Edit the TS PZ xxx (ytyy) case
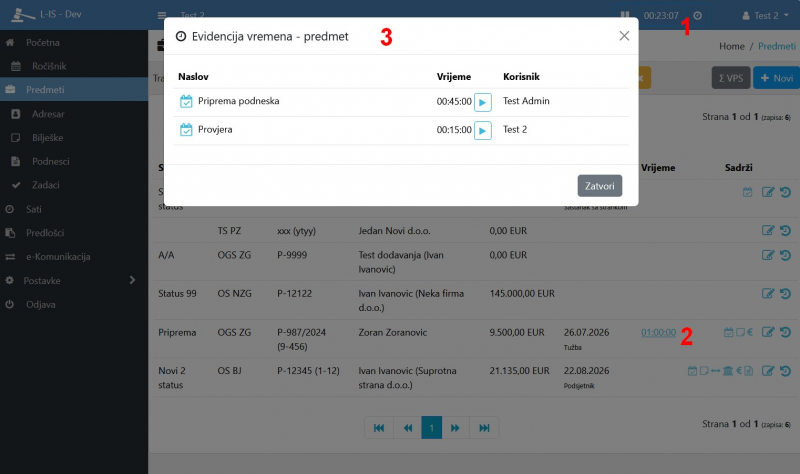This screenshot has height=474, width=800. click(x=768, y=231)
